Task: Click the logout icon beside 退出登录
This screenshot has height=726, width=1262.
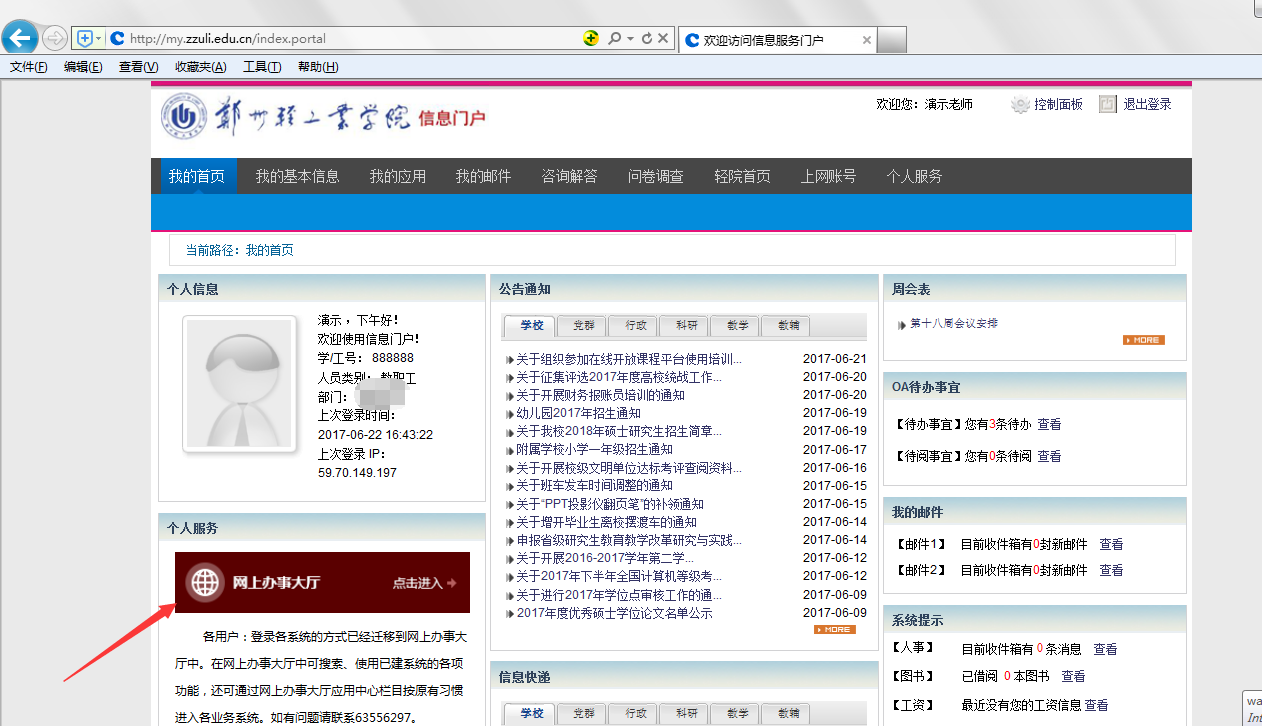Action: pyautogui.click(x=1107, y=104)
